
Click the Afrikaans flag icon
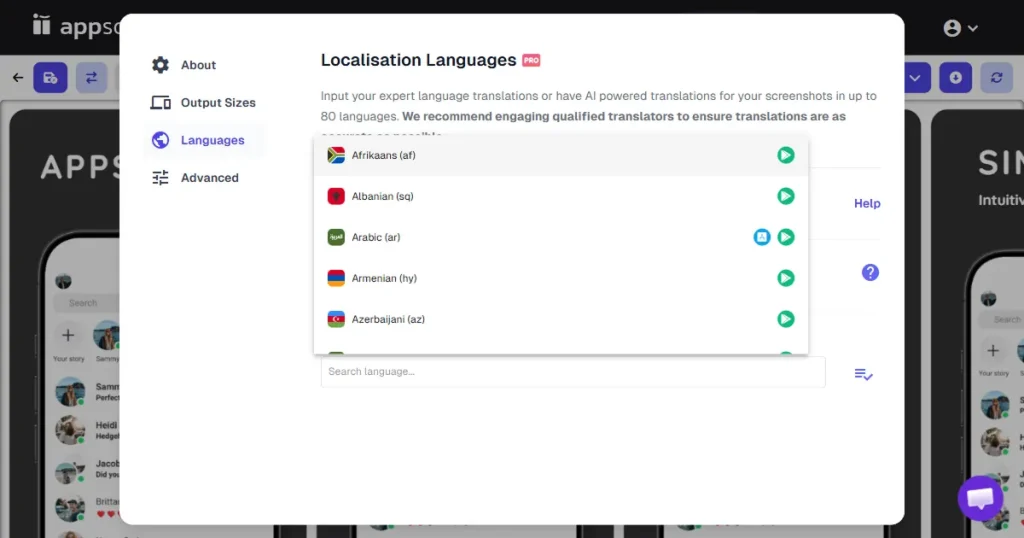click(x=336, y=155)
